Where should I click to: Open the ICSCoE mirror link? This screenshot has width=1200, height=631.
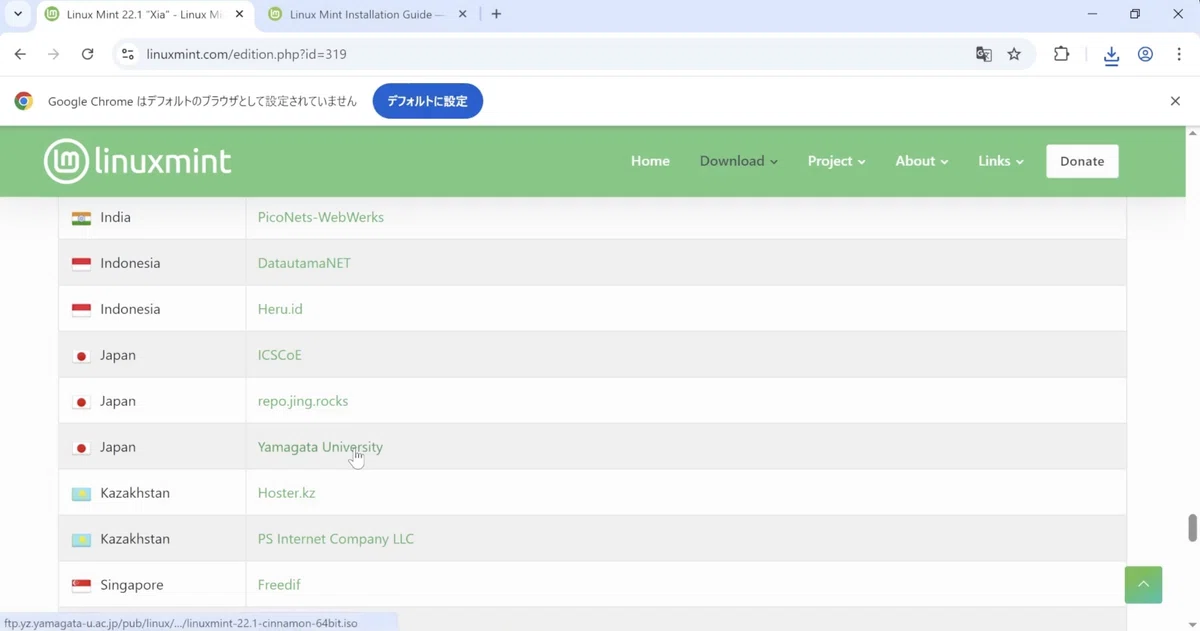point(279,355)
